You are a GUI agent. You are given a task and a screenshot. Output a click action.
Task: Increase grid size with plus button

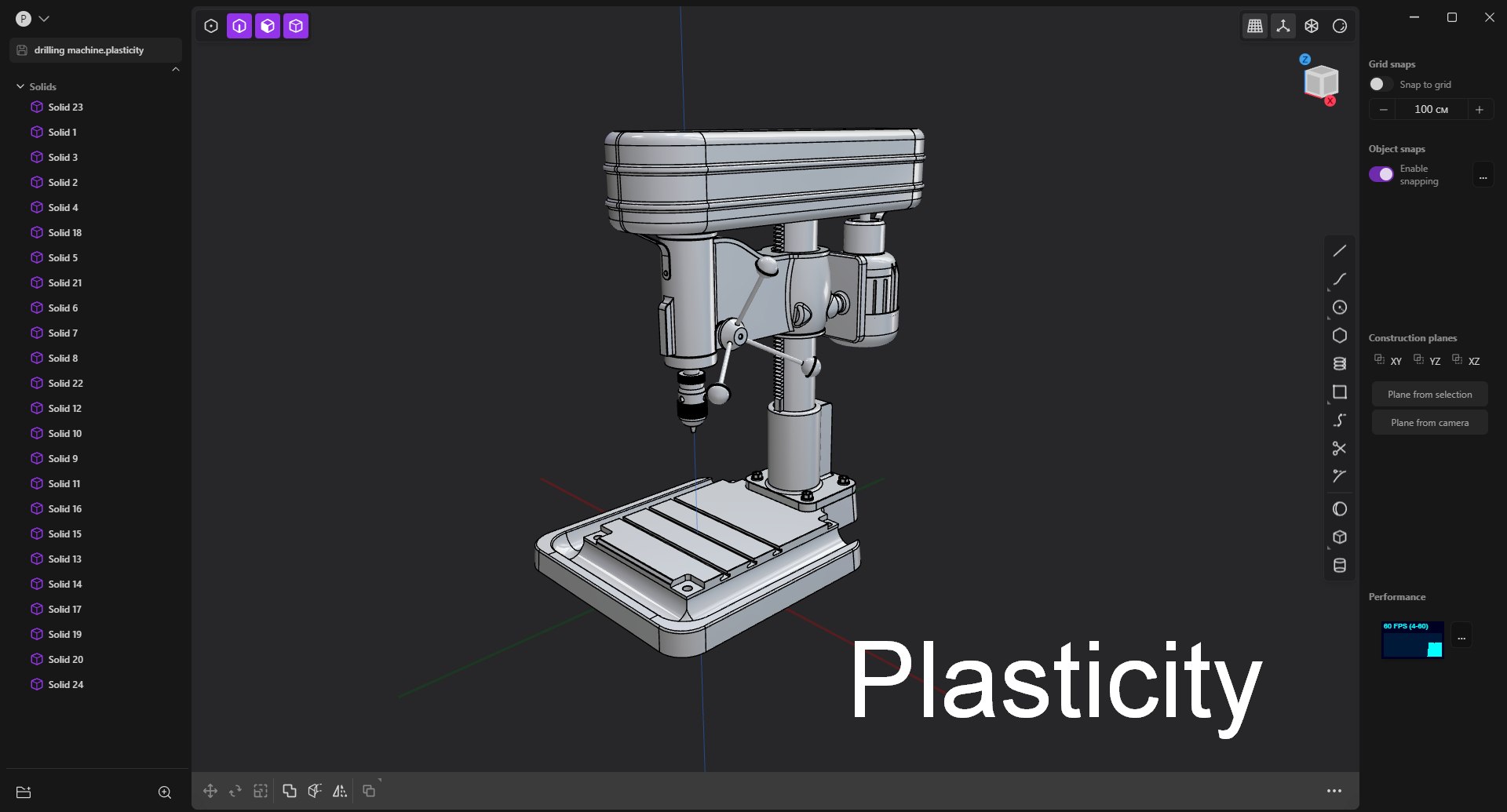[x=1480, y=110]
